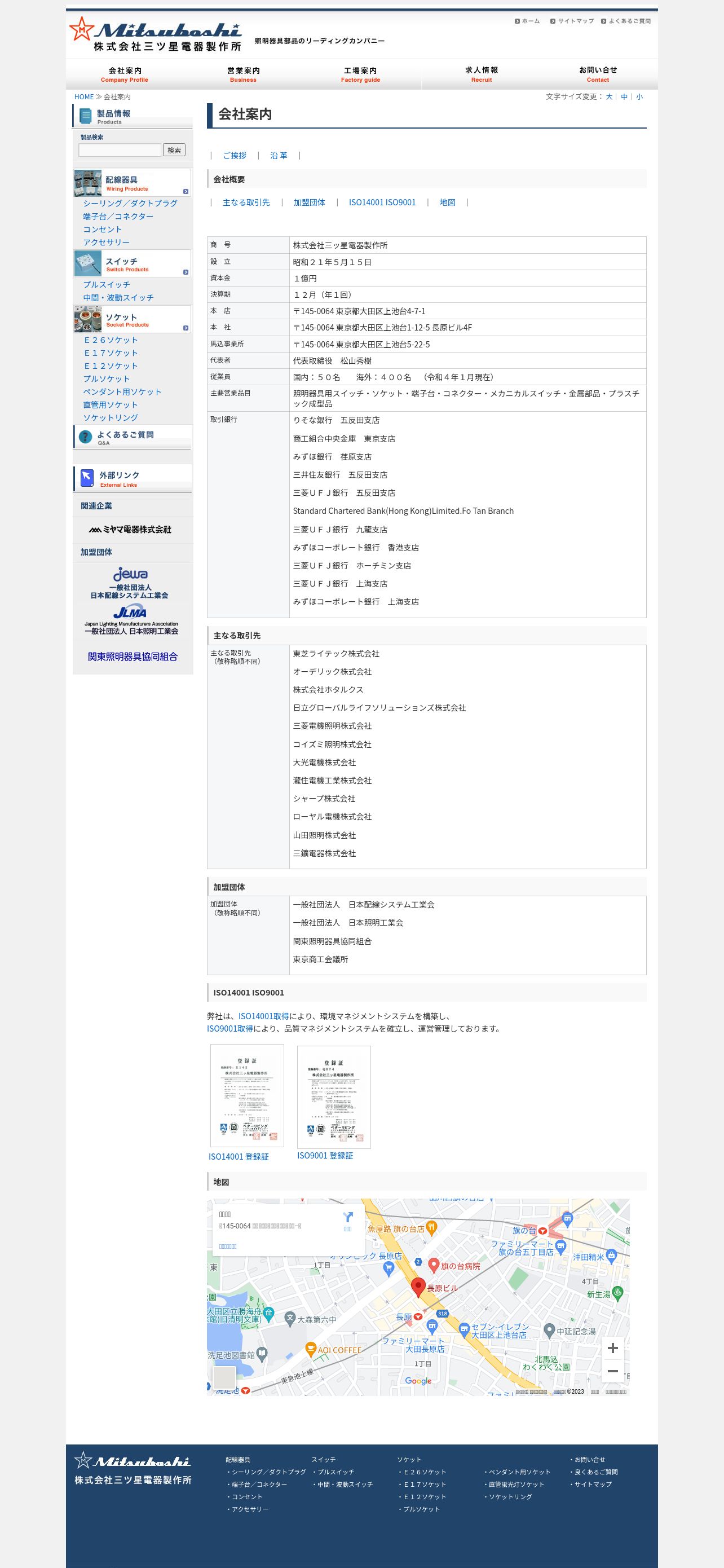This screenshot has height=1568, width=724.
Task: Zoom out on the map
Action: click(613, 1371)
